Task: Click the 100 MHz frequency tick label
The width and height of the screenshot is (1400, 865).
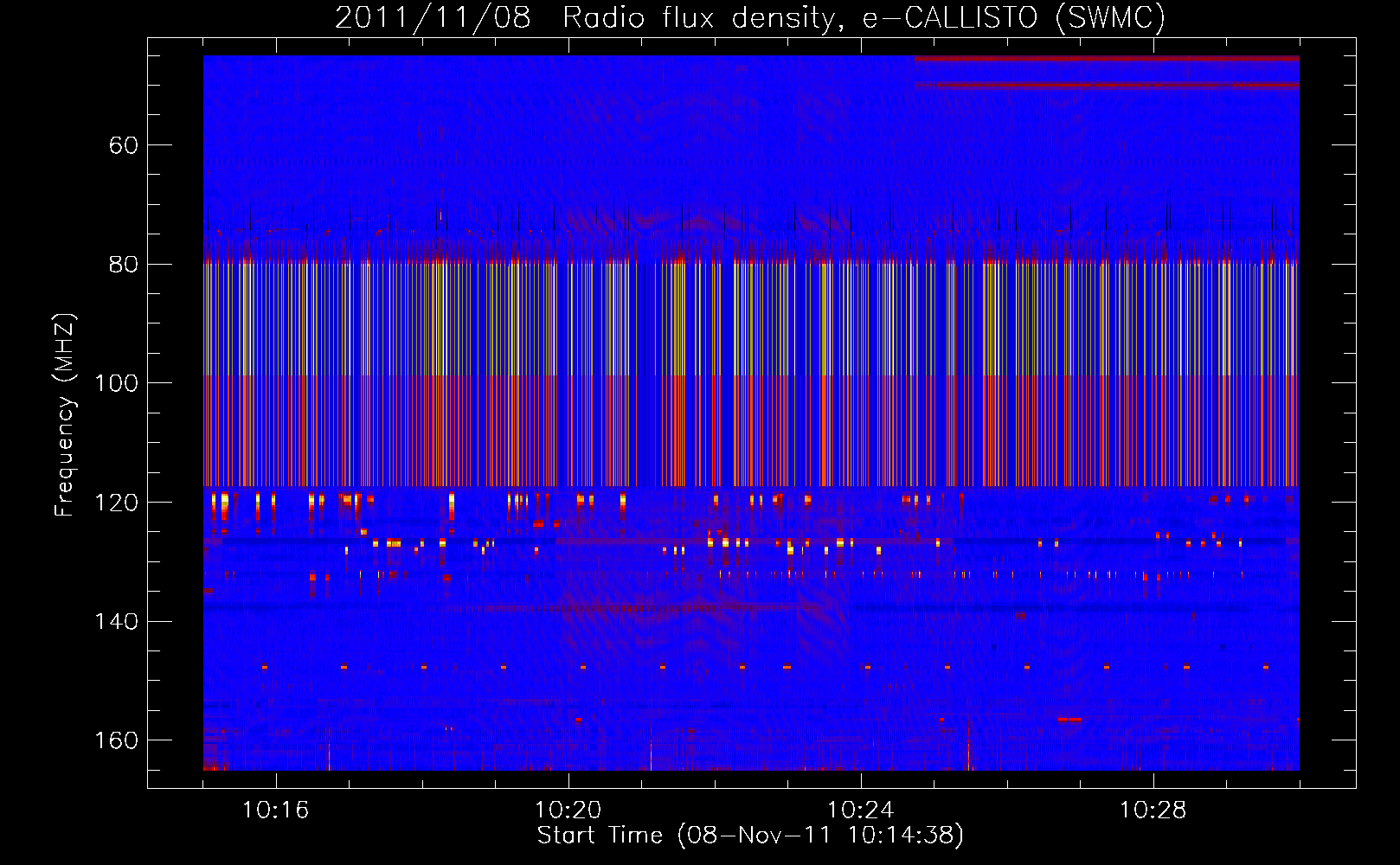Action: point(117,383)
